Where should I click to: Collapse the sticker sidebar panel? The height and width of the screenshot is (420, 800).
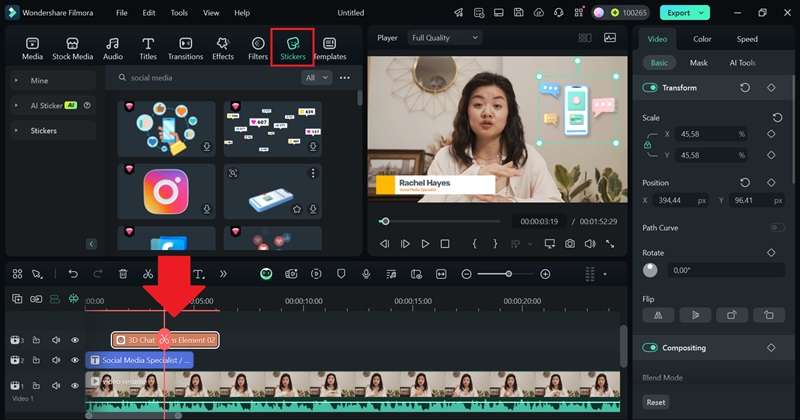coord(92,244)
